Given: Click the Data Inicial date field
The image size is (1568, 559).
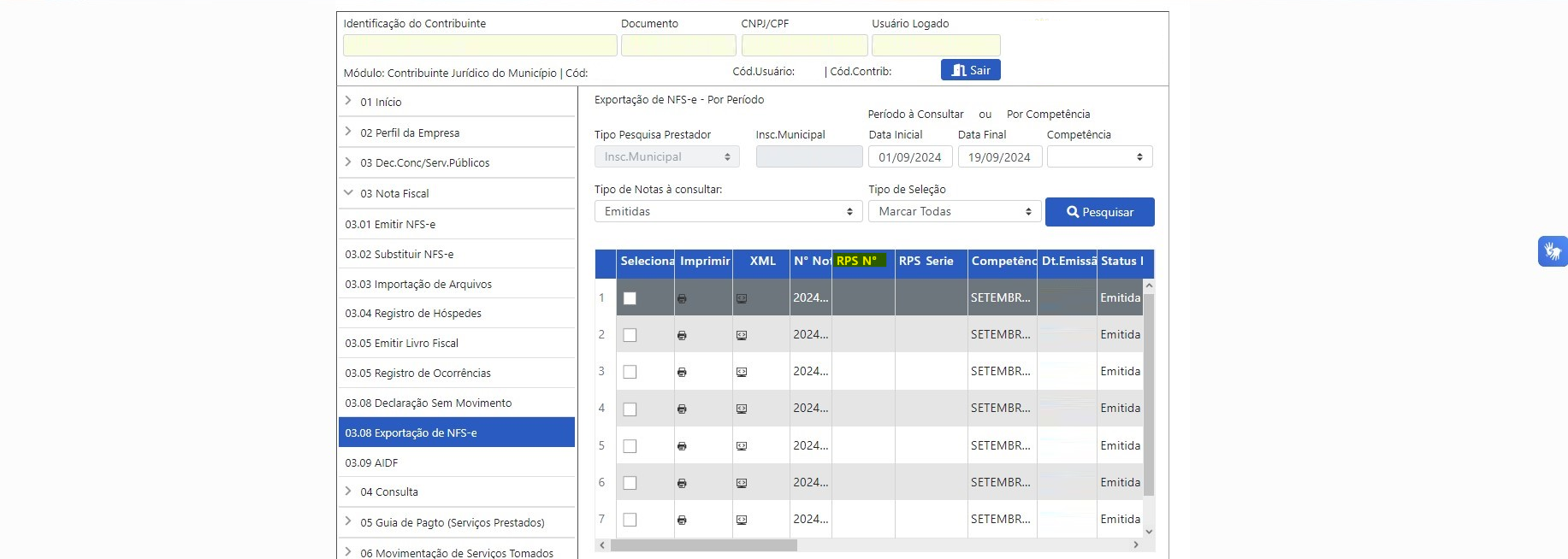Looking at the screenshot, I should click(x=910, y=157).
